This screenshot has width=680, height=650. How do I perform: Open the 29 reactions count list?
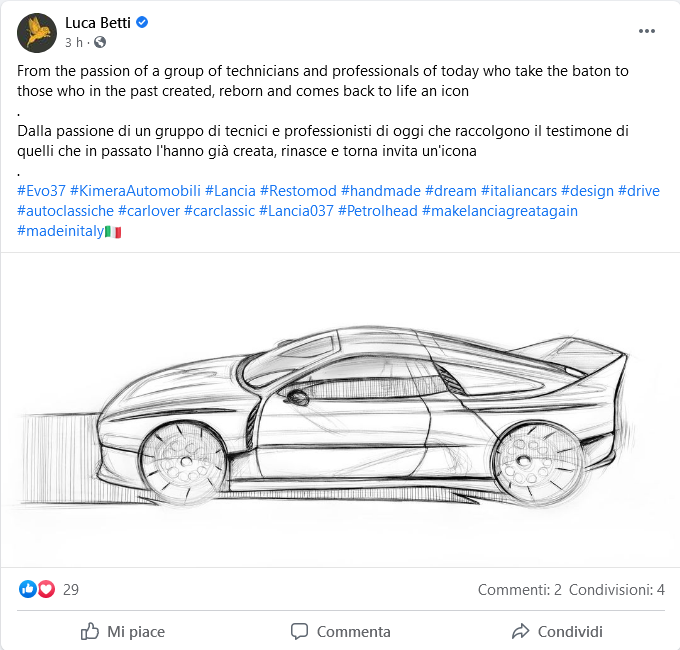tap(71, 590)
